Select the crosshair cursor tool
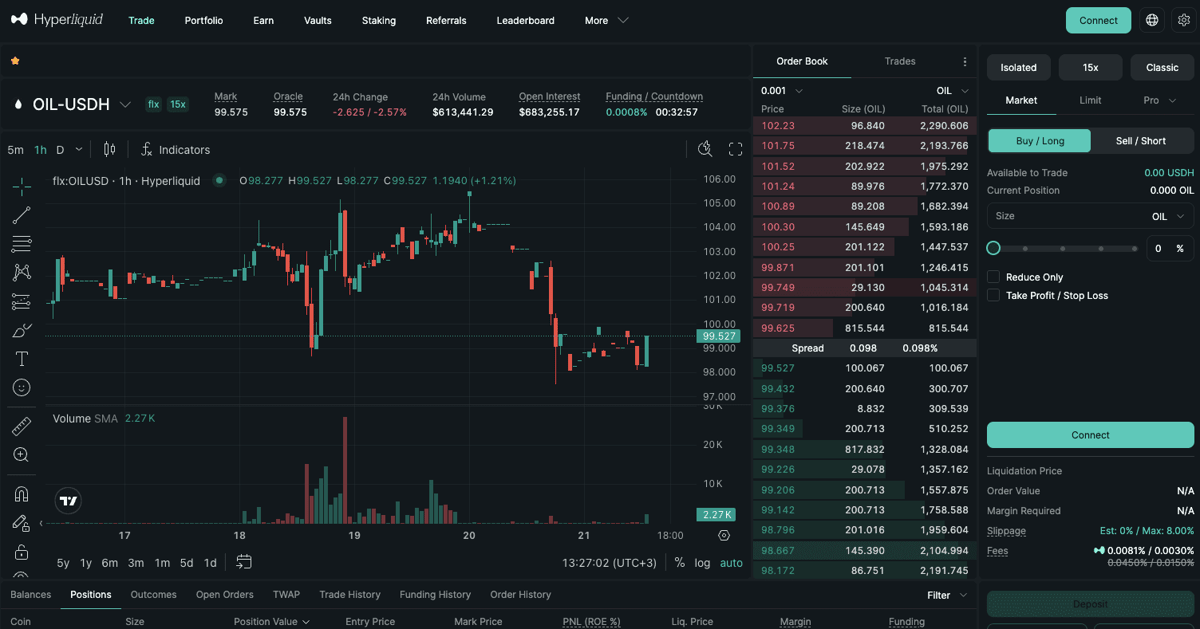 click(21, 187)
